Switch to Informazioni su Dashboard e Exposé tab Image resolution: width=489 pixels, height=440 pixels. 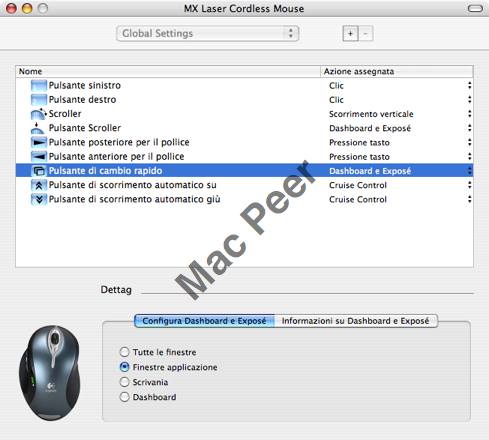coord(356,321)
